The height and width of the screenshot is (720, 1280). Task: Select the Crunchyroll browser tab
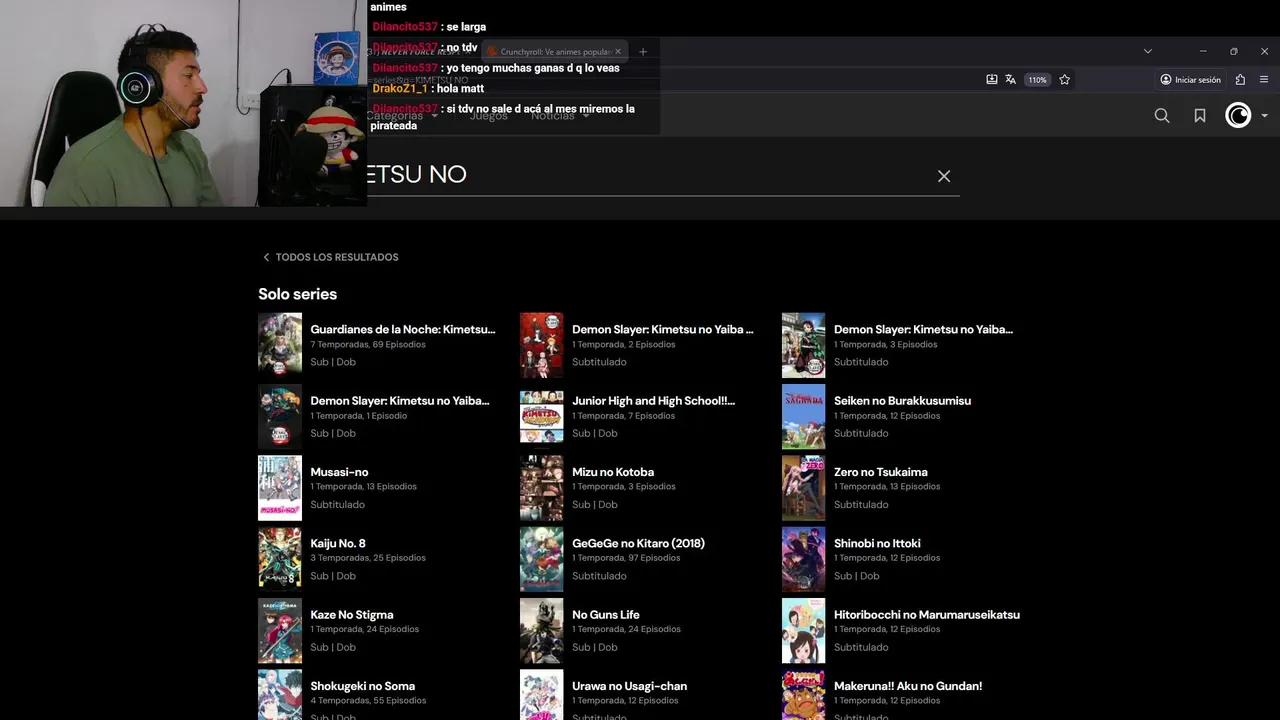click(555, 51)
